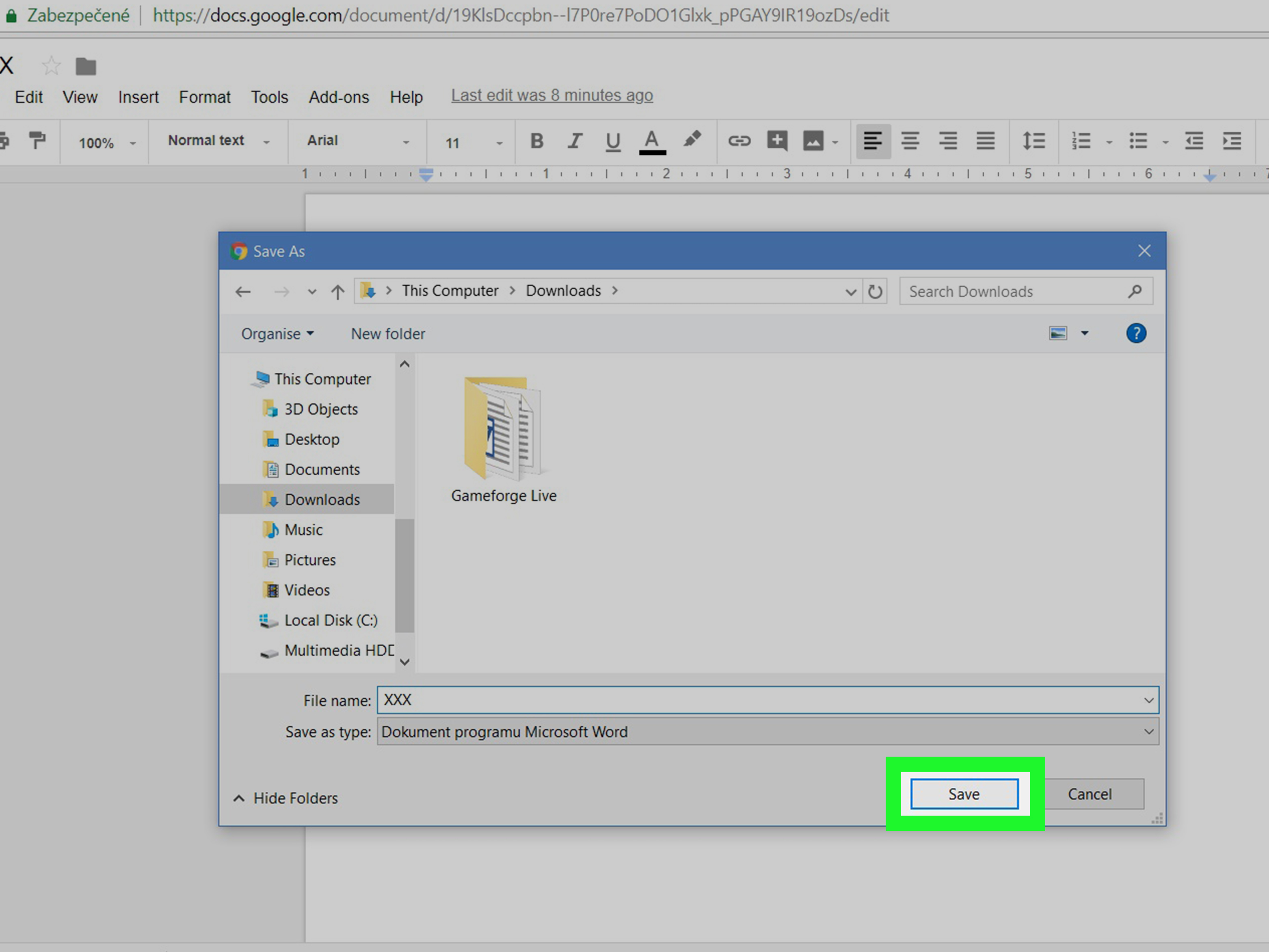Click Save in the Save As dialog

(x=964, y=794)
